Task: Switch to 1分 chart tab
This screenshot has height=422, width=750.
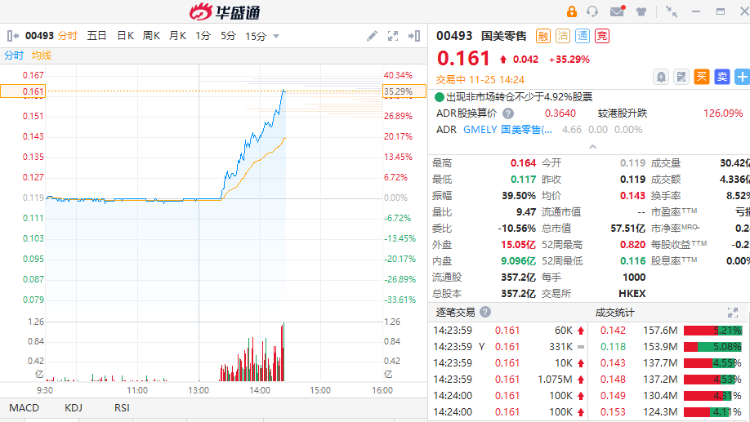Action: pyautogui.click(x=203, y=36)
